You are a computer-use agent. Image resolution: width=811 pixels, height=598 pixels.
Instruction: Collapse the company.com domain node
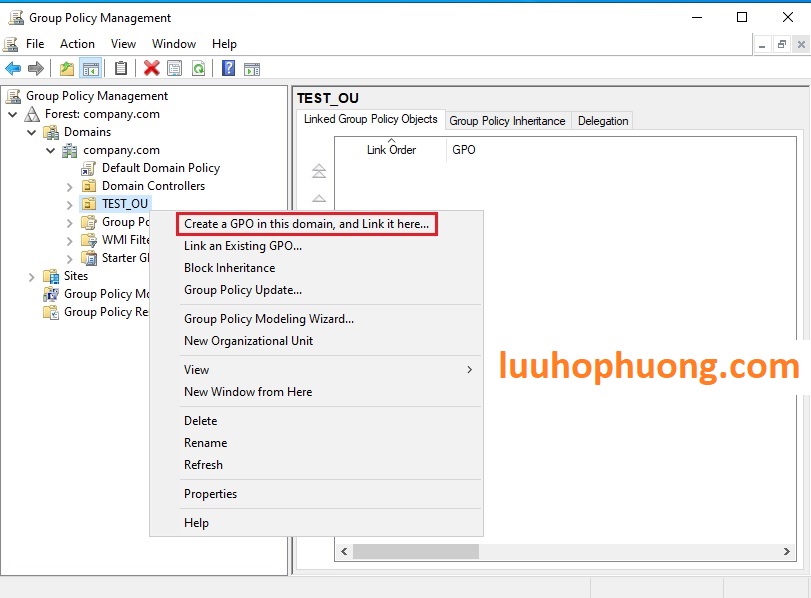coord(49,149)
